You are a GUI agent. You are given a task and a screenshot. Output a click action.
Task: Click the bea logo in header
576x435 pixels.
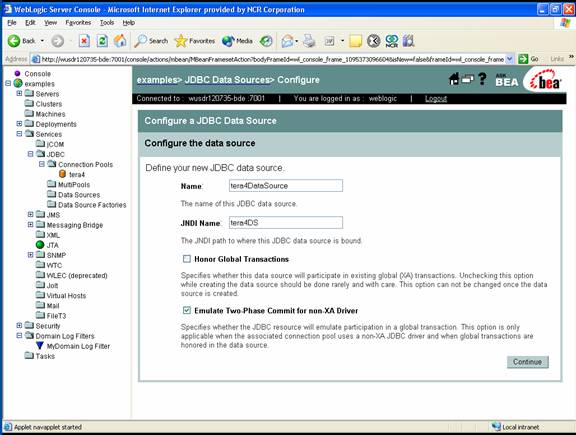point(546,81)
